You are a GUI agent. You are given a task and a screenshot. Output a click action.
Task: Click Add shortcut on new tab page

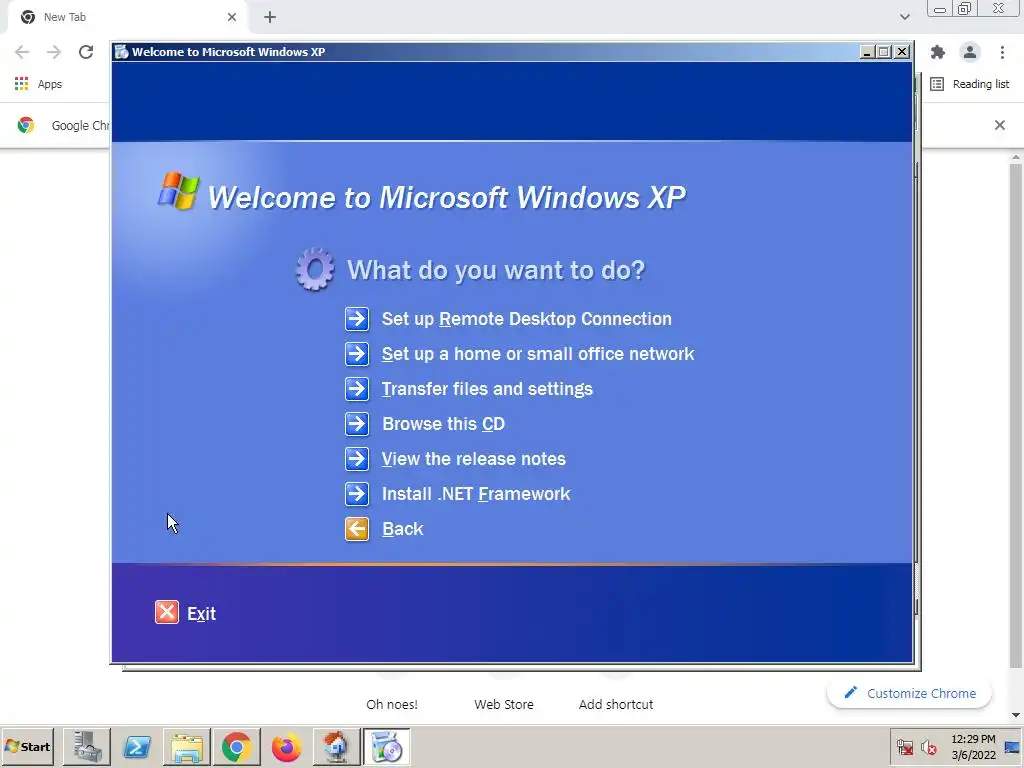click(616, 704)
